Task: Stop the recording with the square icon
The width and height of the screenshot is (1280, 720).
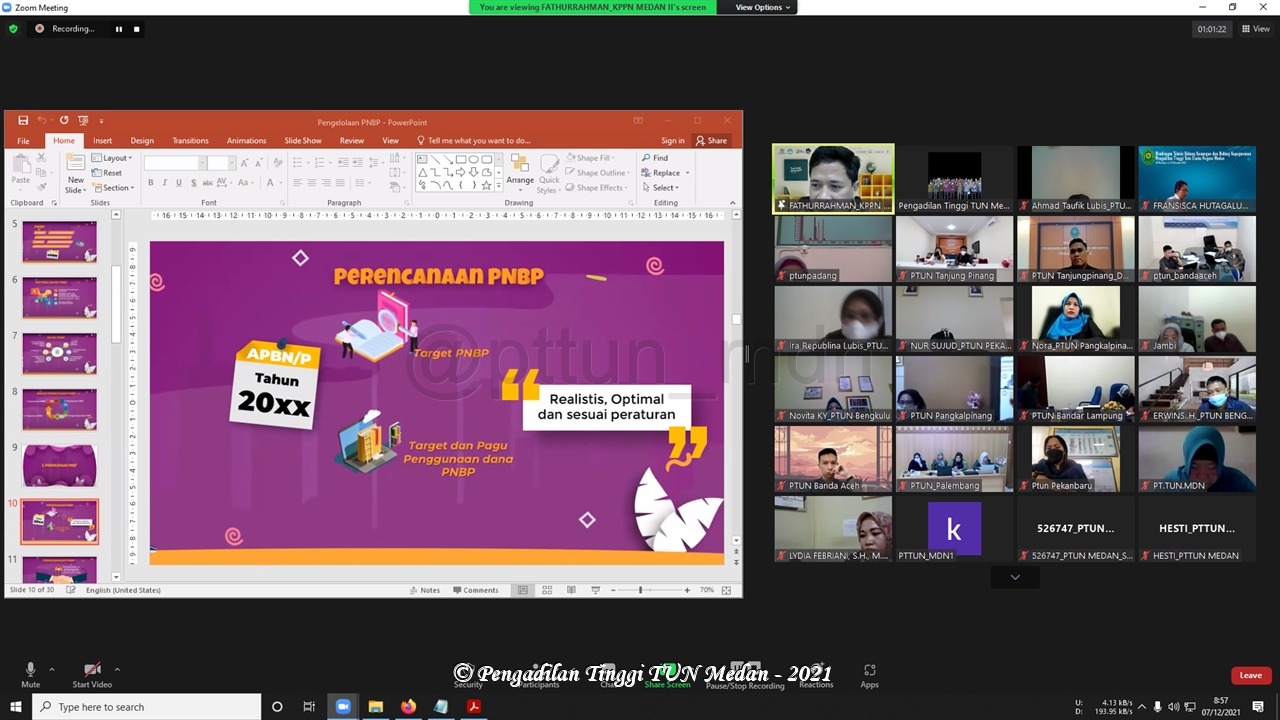Action: pos(137,29)
